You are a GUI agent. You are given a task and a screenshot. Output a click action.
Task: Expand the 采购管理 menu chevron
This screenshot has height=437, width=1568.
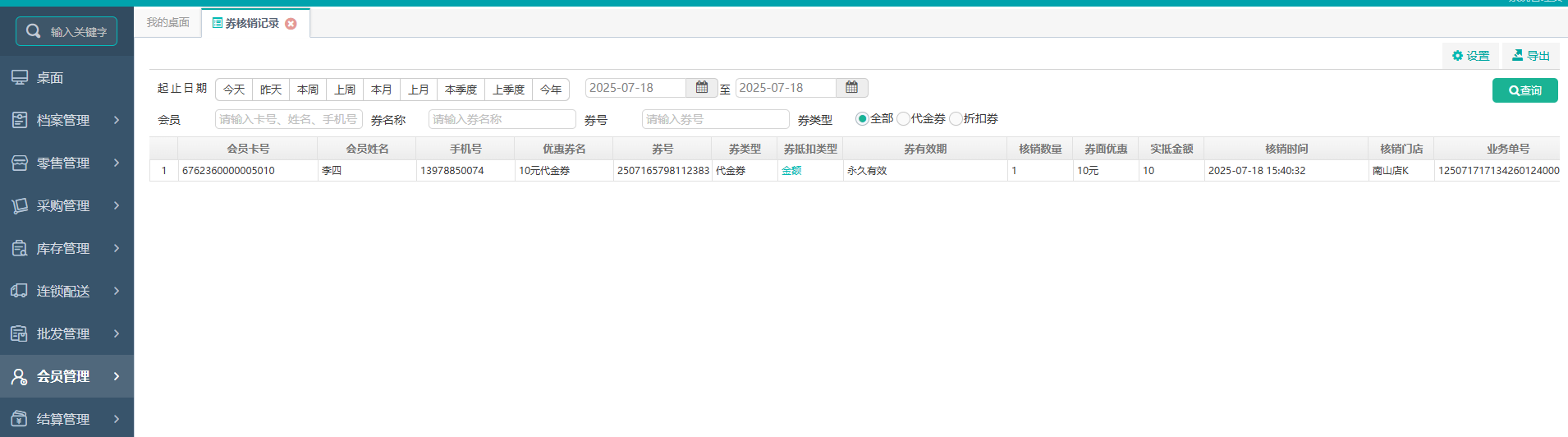point(117,205)
